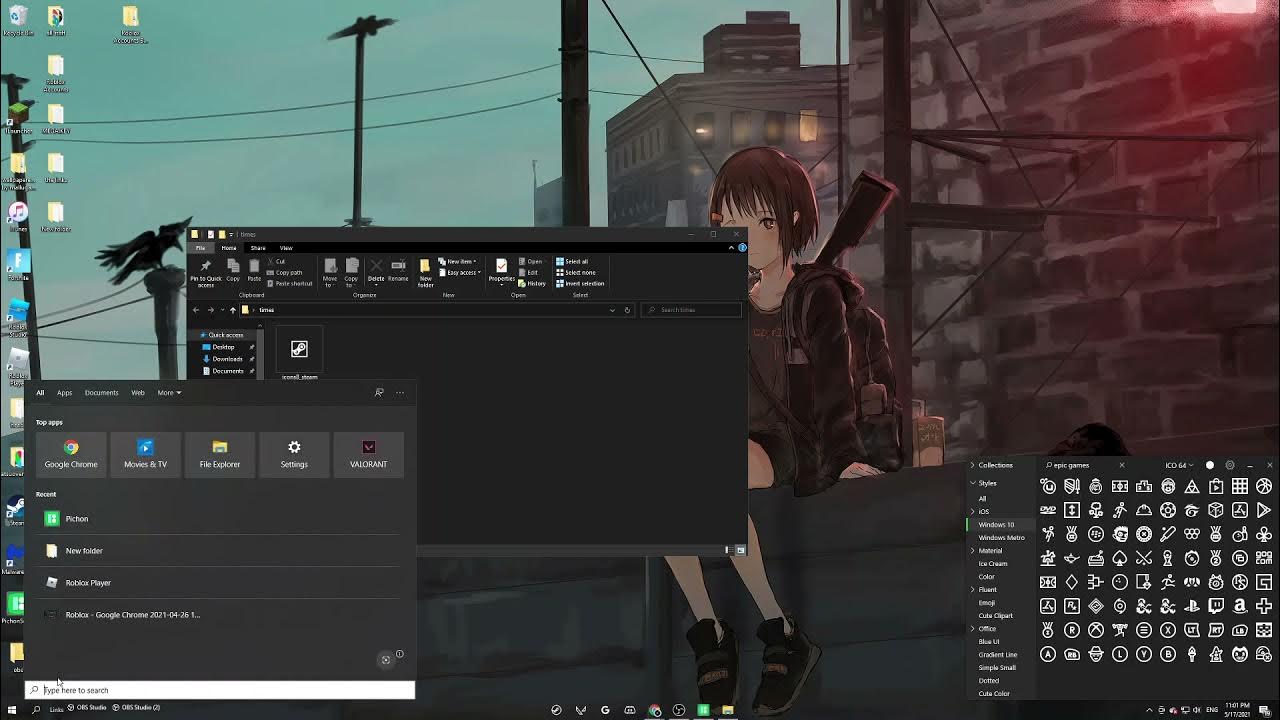Toggle the white color circle in icon app
Screen dimensions: 1280x720
[x=1210, y=465]
